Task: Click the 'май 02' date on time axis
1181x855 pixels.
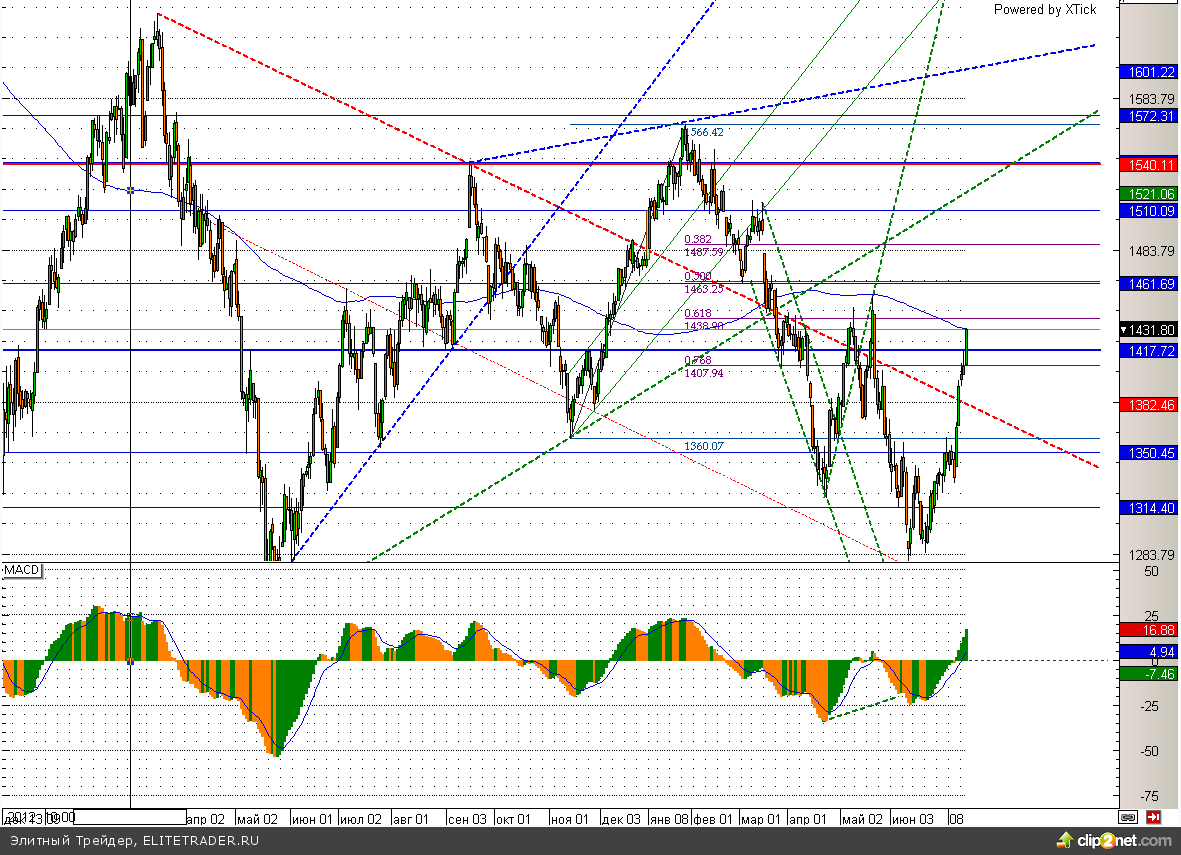Action: pos(256,819)
